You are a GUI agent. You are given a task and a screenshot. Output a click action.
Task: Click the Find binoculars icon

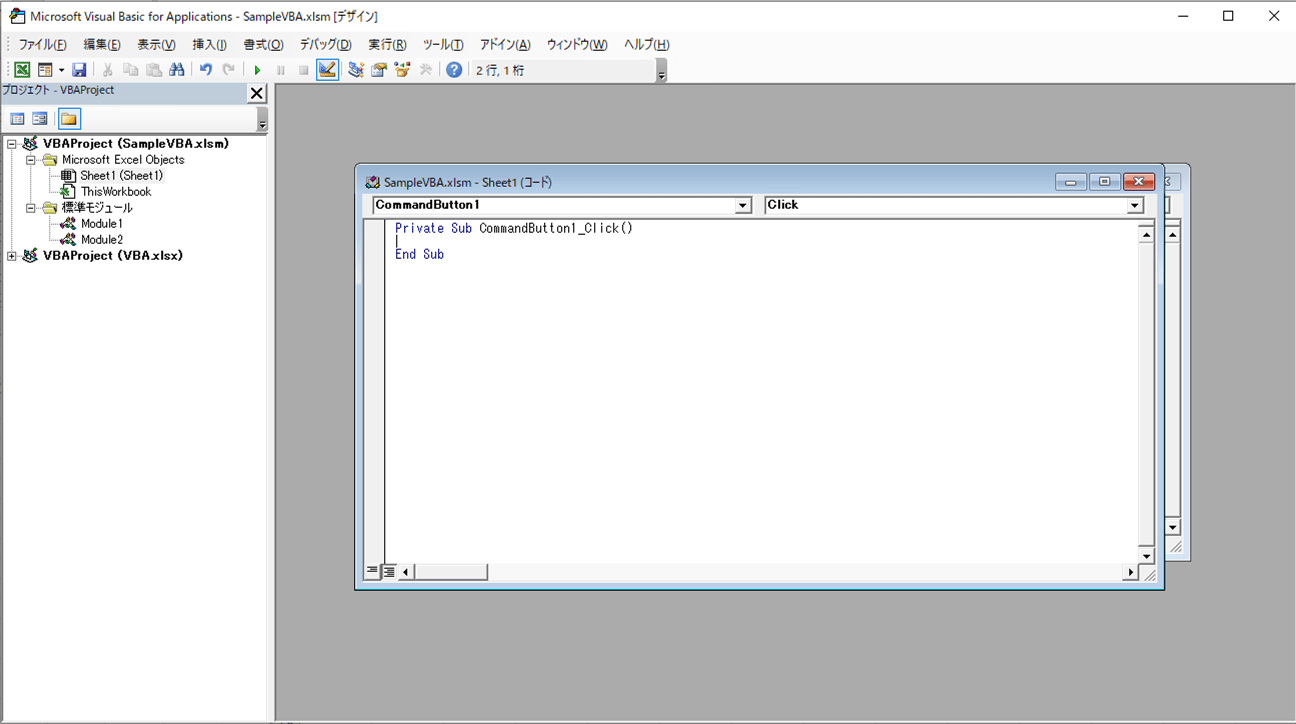[177, 70]
